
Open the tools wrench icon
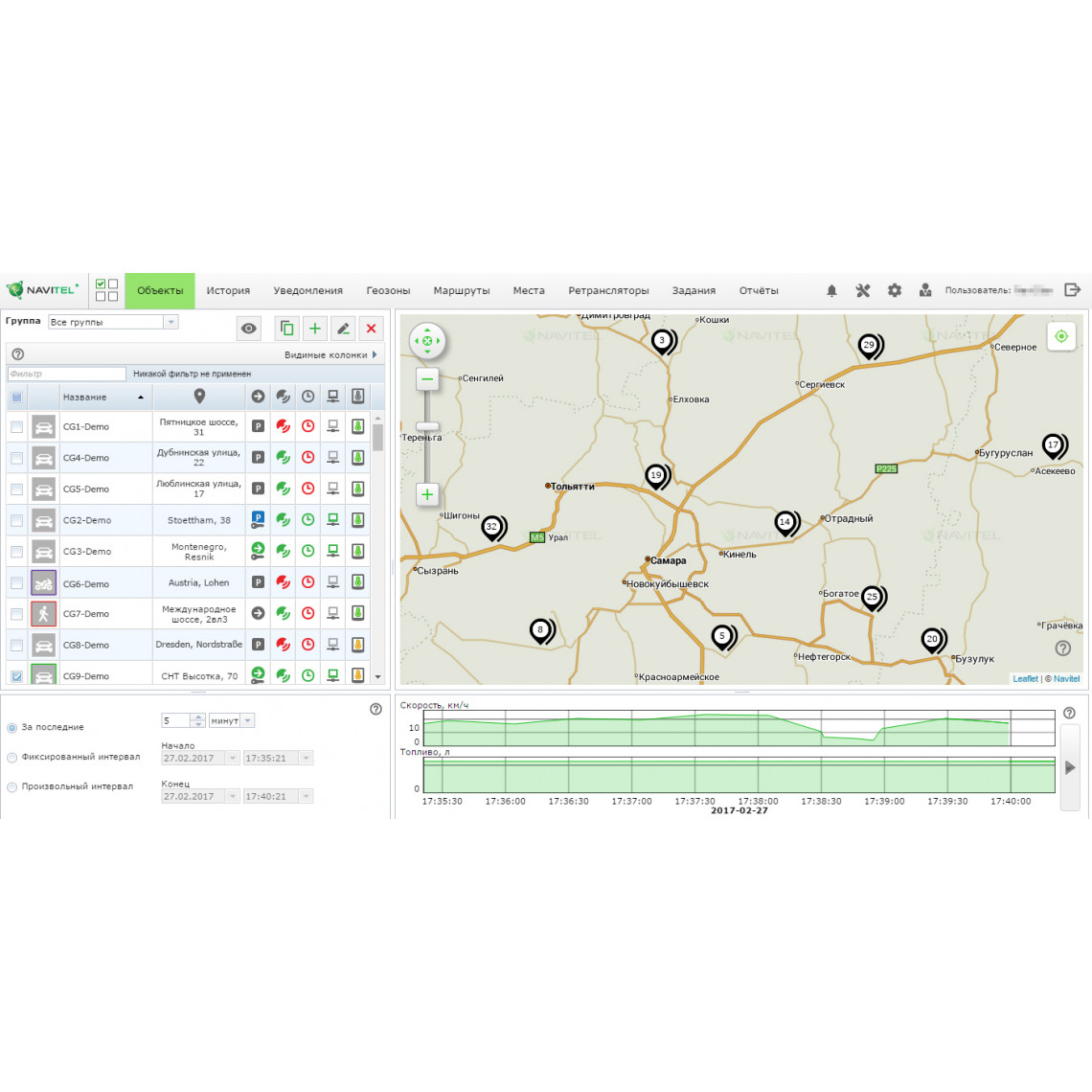863,290
